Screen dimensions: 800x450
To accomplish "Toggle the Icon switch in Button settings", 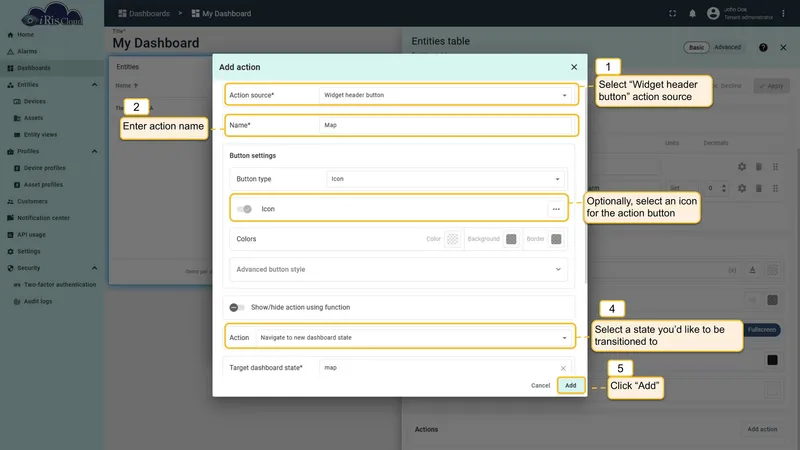I will click(244, 209).
